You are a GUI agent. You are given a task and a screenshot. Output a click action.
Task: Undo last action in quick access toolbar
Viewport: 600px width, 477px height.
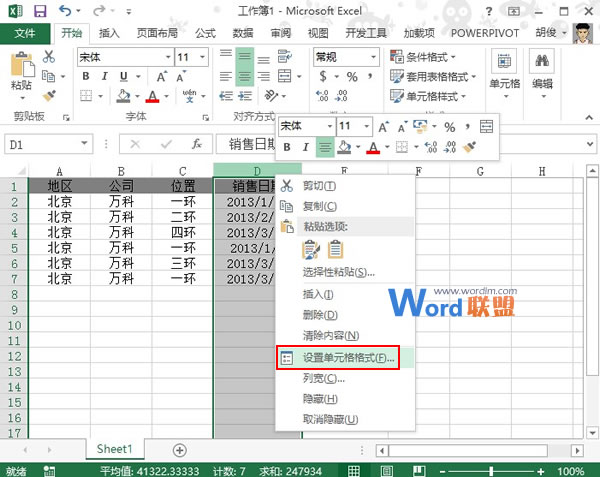click(65, 11)
